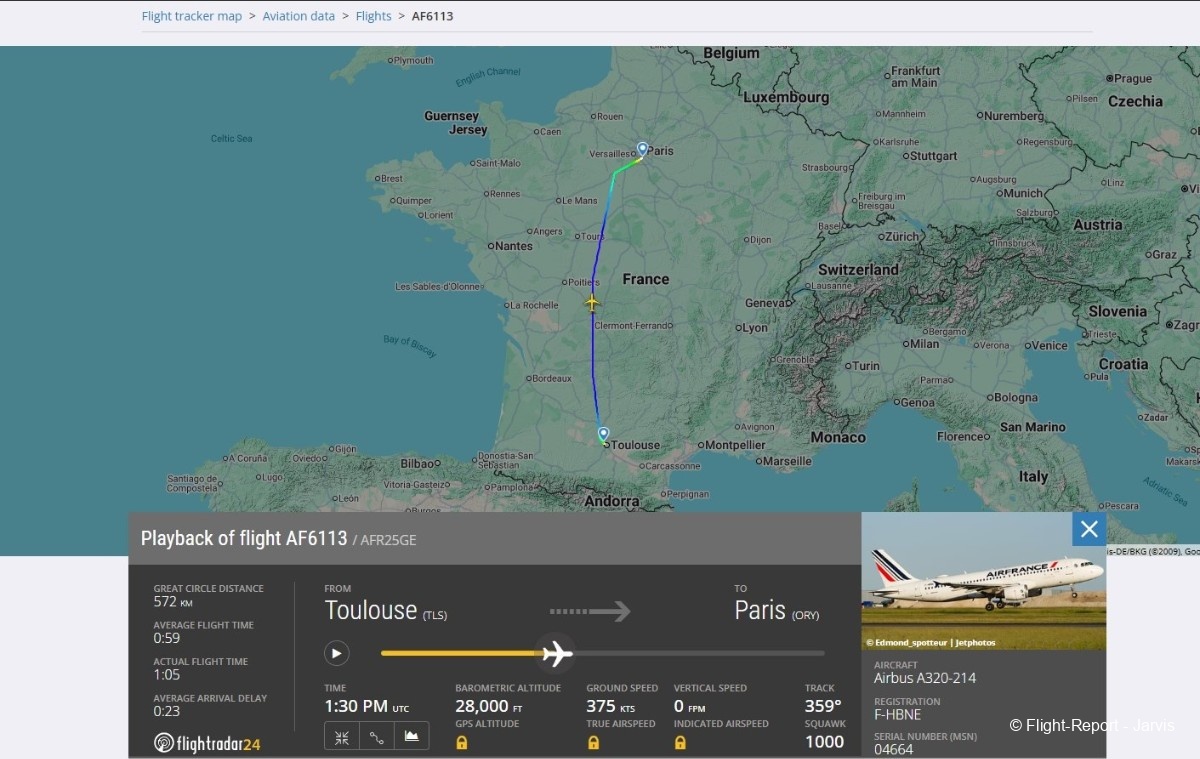The width and height of the screenshot is (1200, 759).
Task: Click the 'Playback of flight AF6113' title
Action: [x=244, y=538]
